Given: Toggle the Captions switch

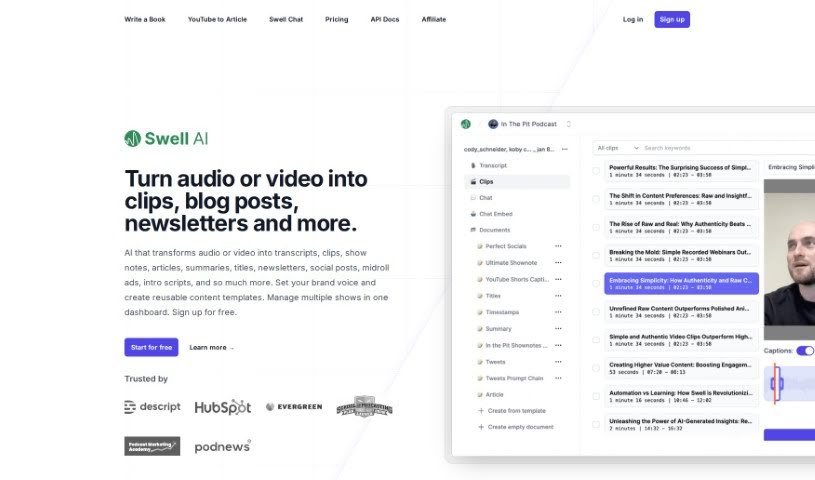Looking at the screenshot, I should [x=805, y=351].
